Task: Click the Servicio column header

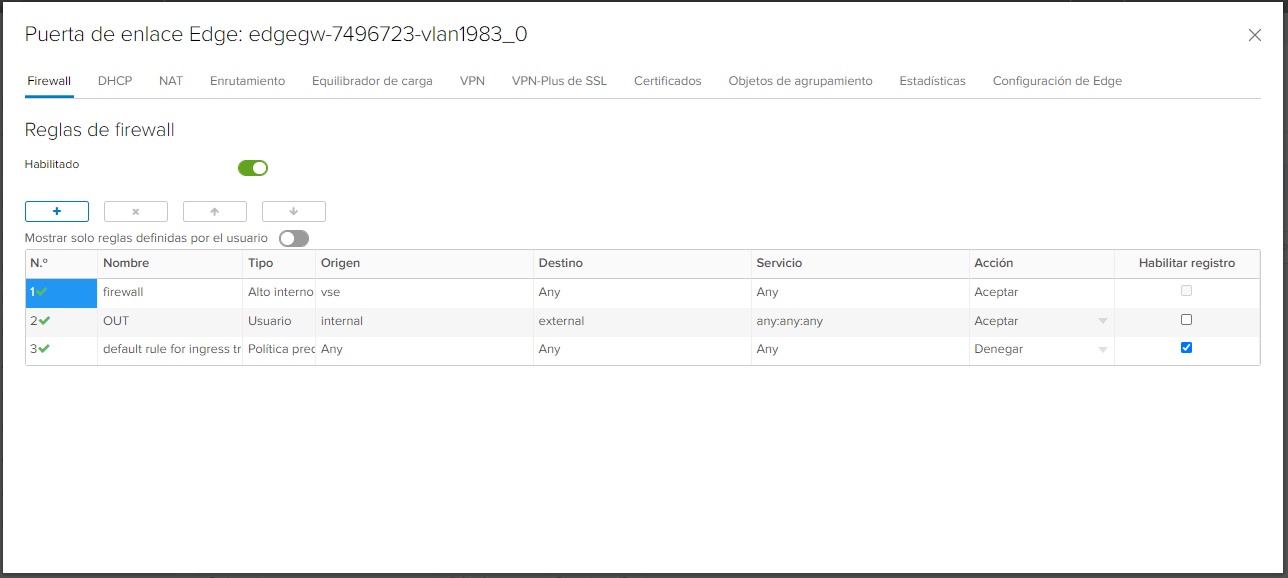Action: pos(860,263)
